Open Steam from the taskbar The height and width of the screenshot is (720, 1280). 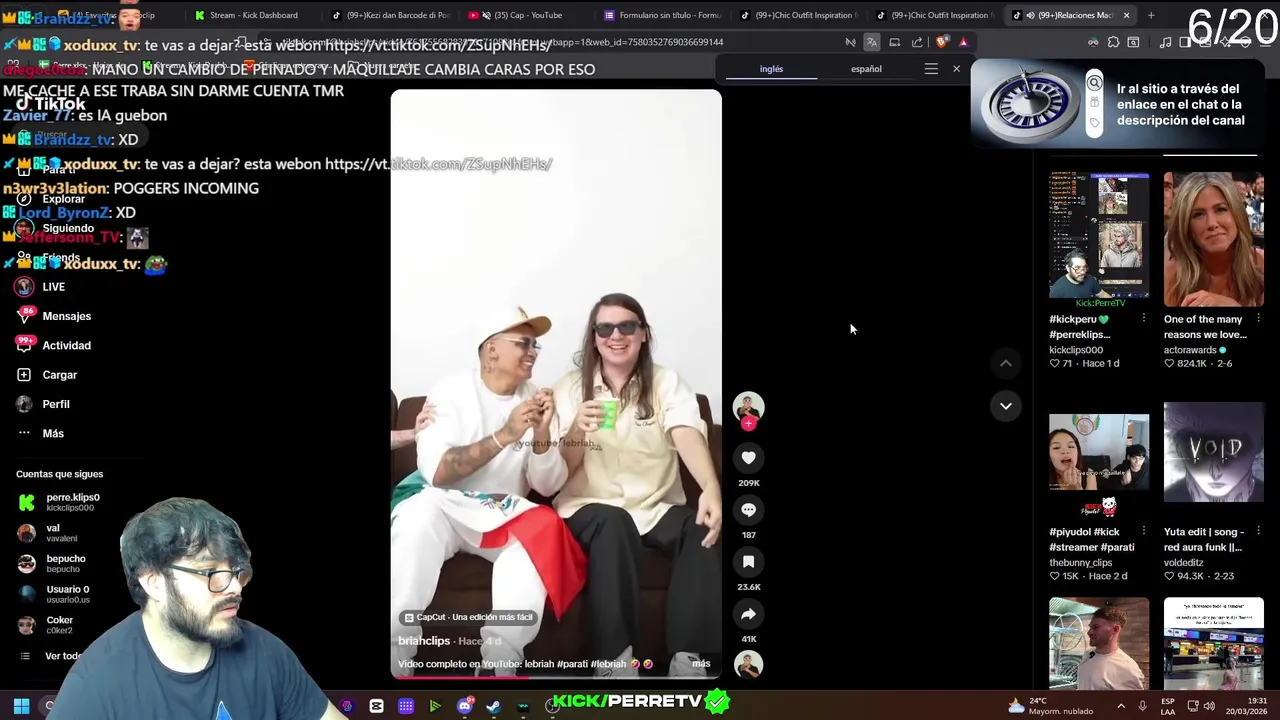coord(493,706)
